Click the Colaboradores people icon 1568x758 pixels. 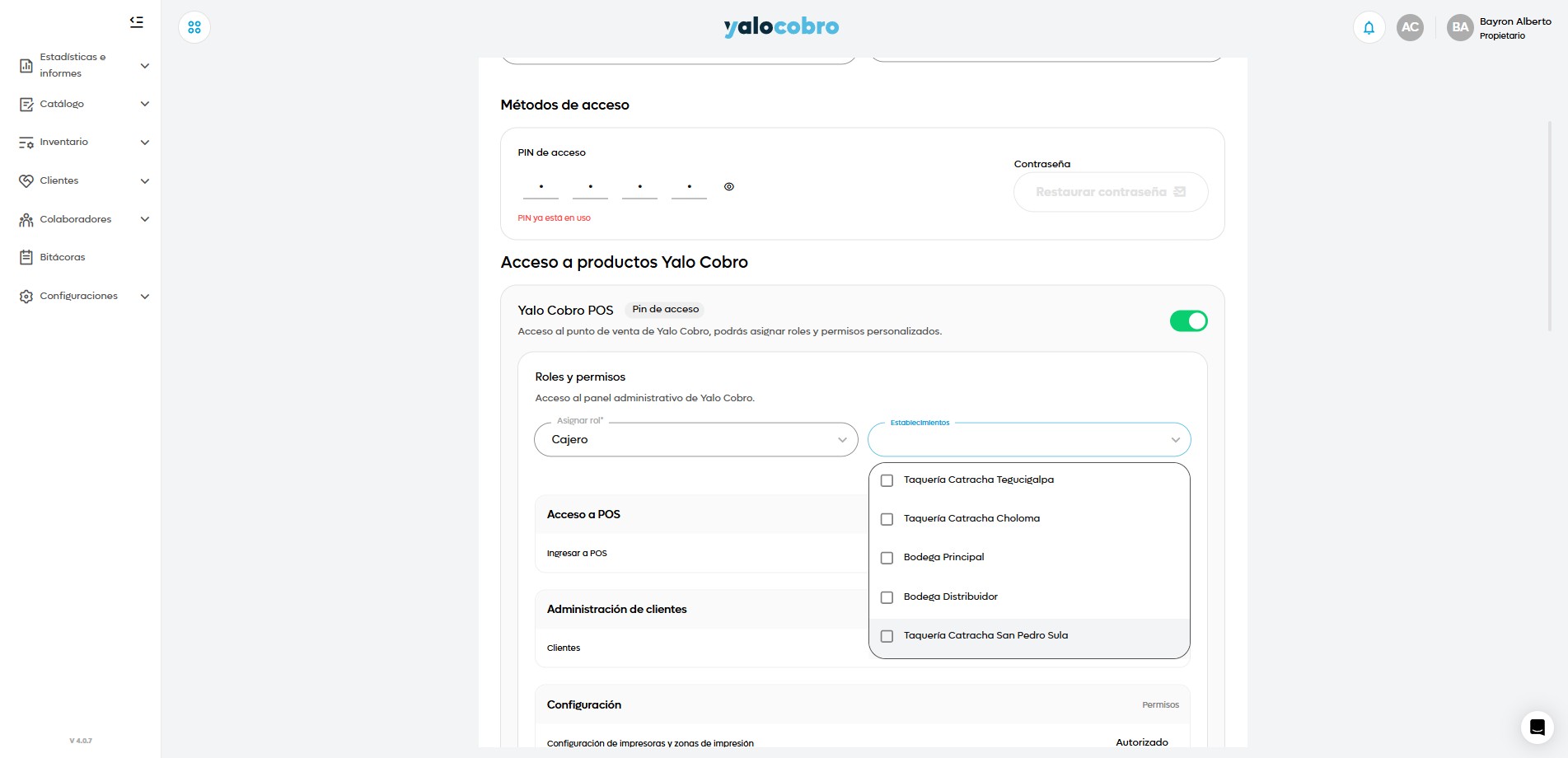pos(26,219)
